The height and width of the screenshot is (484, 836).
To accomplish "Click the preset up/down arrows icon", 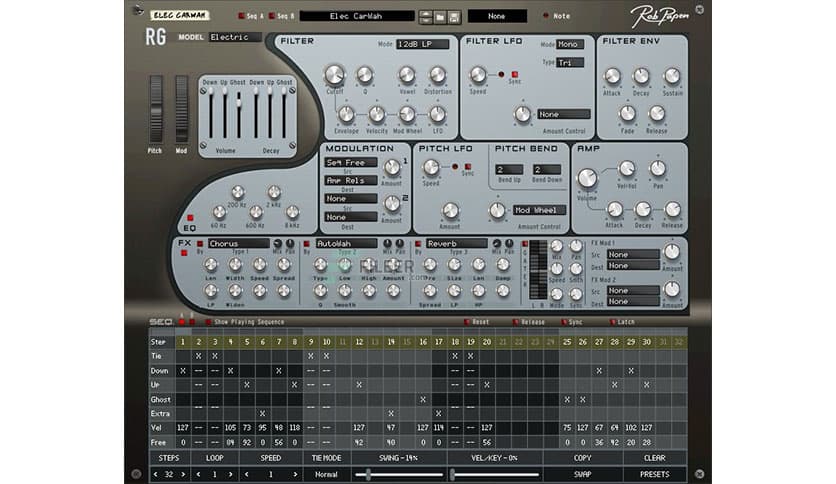I will click(x=425, y=17).
